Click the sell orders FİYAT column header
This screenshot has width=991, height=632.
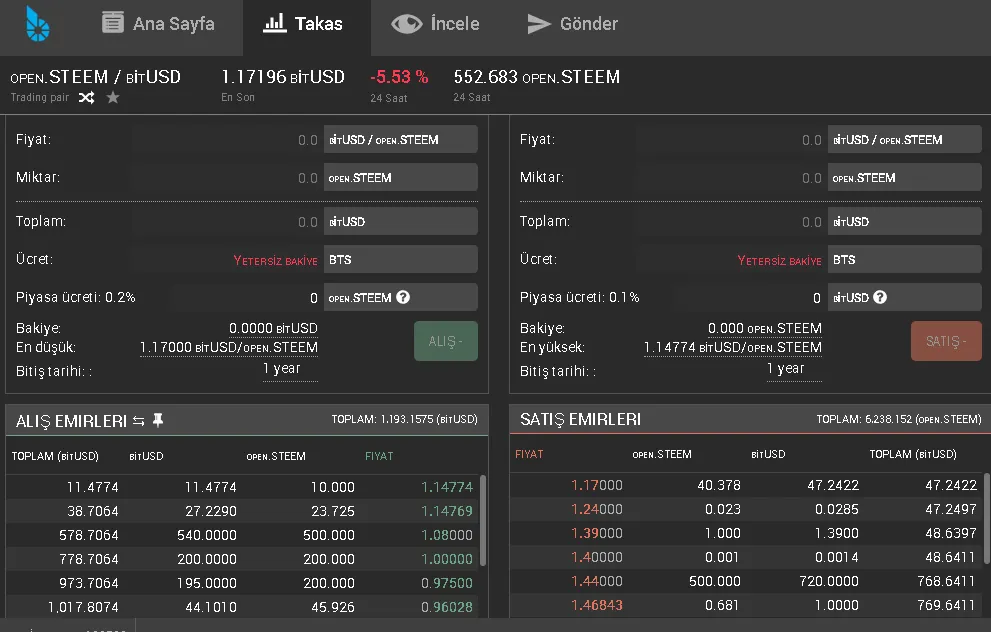[x=529, y=454]
